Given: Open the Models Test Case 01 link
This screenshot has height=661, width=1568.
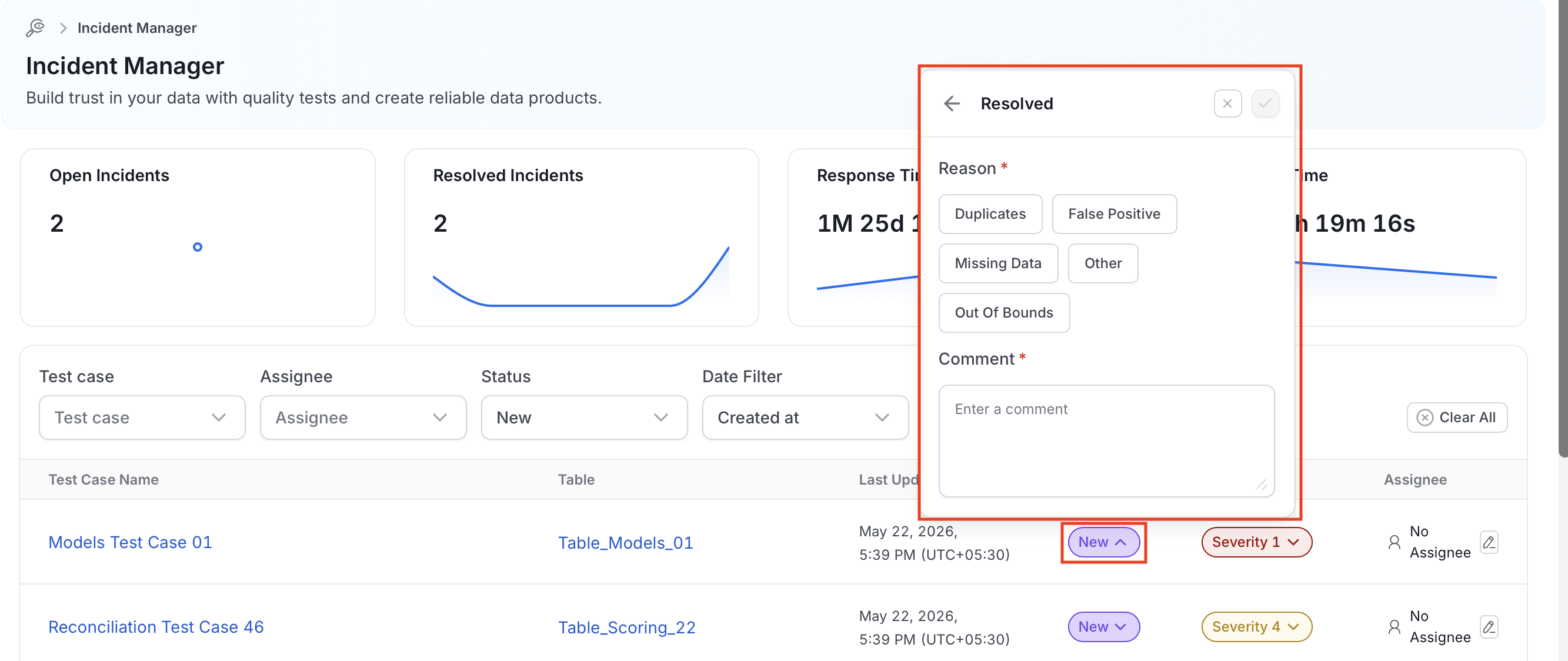Looking at the screenshot, I should pyautogui.click(x=130, y=542).
